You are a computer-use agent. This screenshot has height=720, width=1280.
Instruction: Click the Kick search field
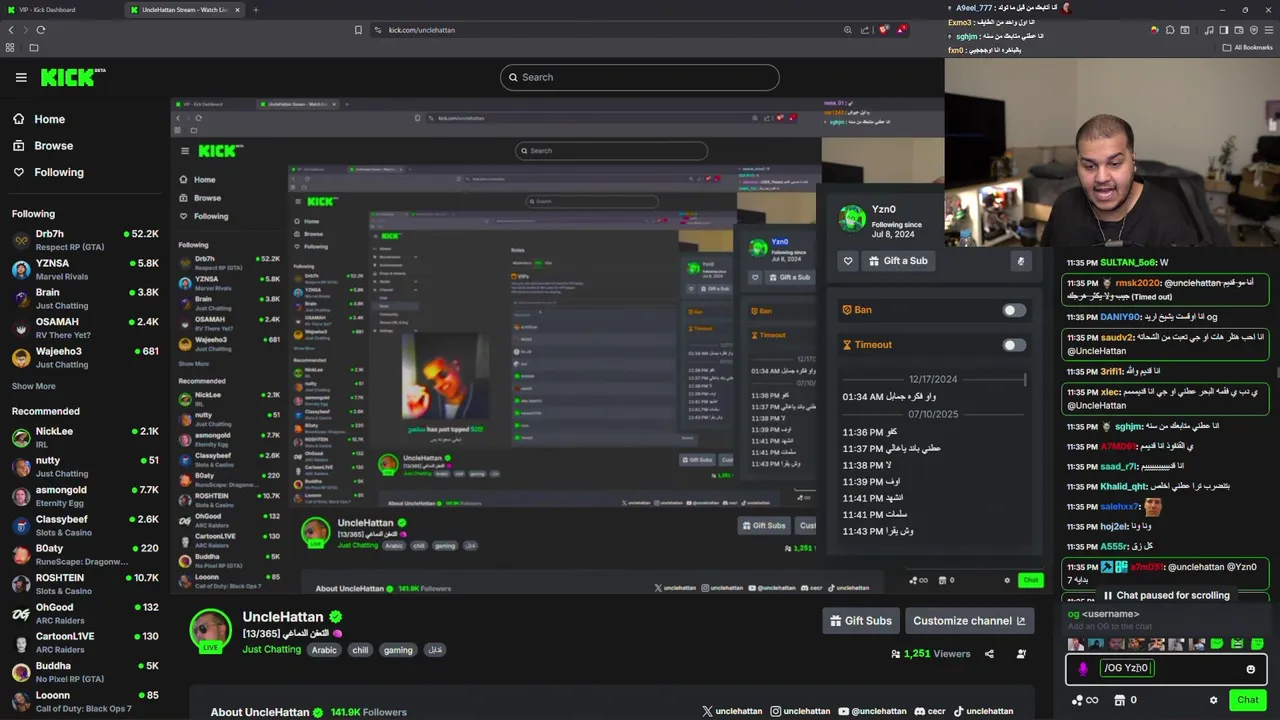(x=640, y=77)
